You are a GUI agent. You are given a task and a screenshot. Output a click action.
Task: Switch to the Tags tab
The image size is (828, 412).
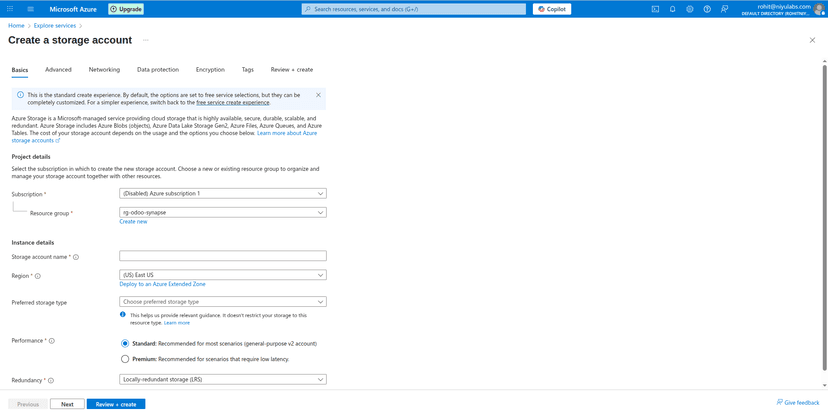[x=248, y=70]
